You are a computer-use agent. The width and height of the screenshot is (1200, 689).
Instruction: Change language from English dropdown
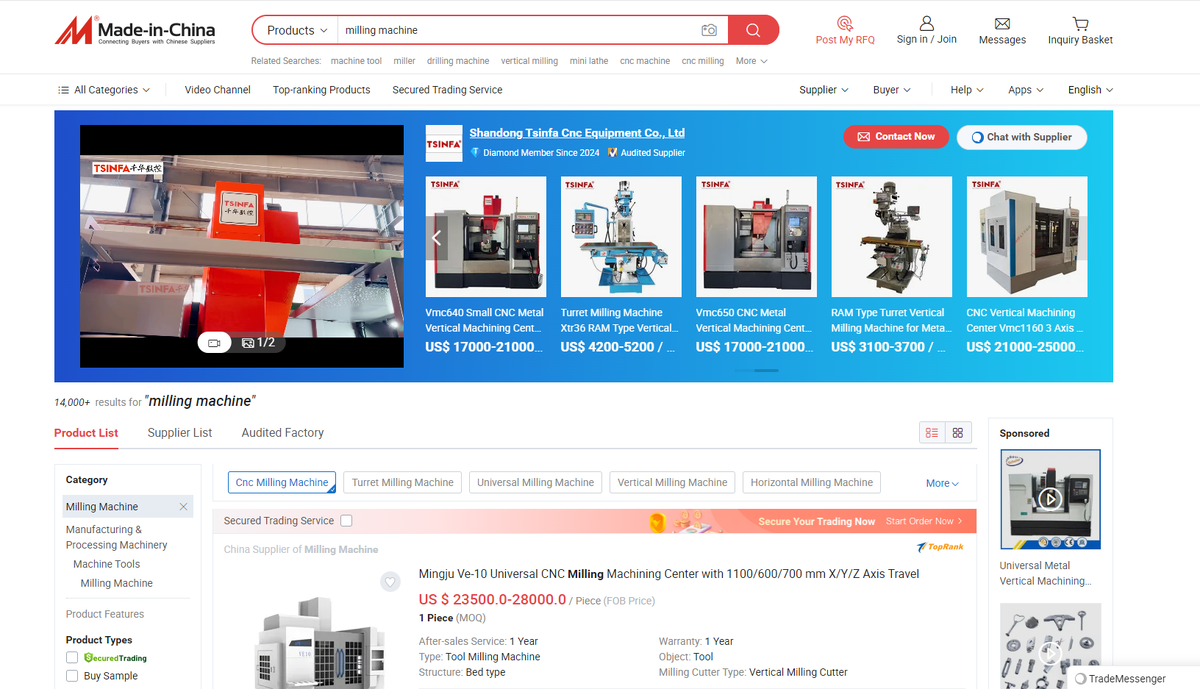[x=1090, y=90]
